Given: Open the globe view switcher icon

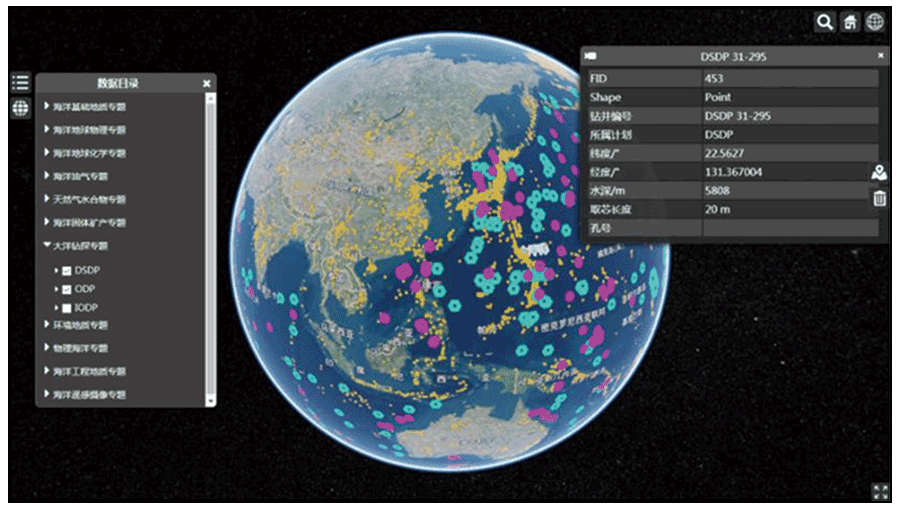Looking at the screenshot, I should [x=875, y=22].
